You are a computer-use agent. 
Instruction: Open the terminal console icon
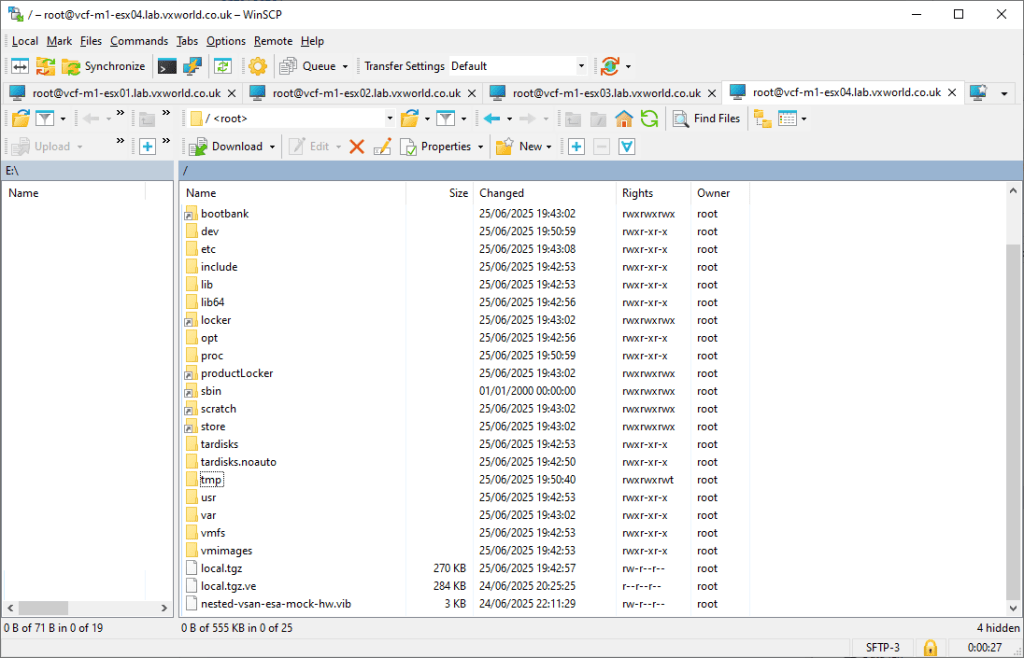[167, 66]
